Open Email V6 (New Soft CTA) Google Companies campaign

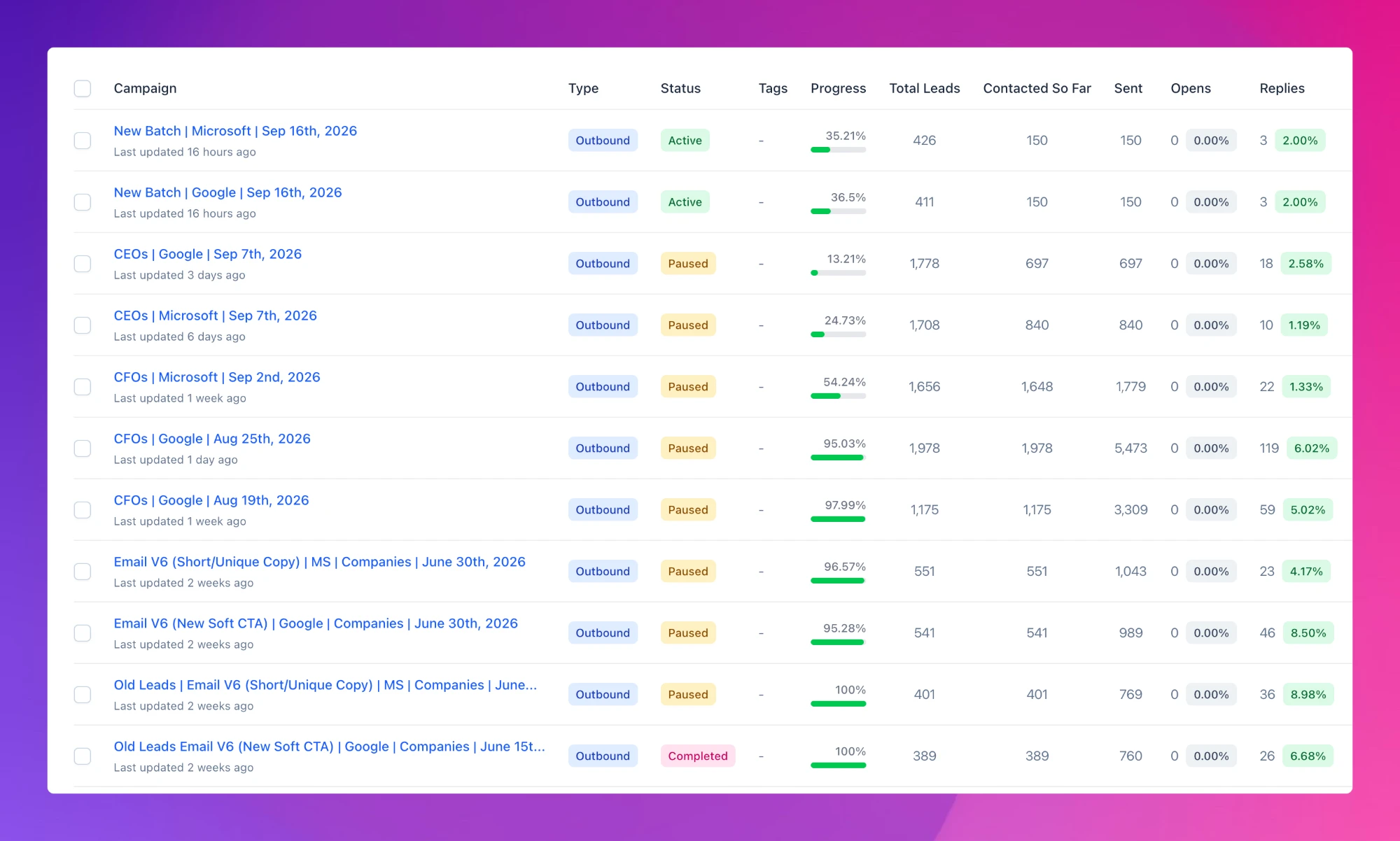tap(316, 623)
